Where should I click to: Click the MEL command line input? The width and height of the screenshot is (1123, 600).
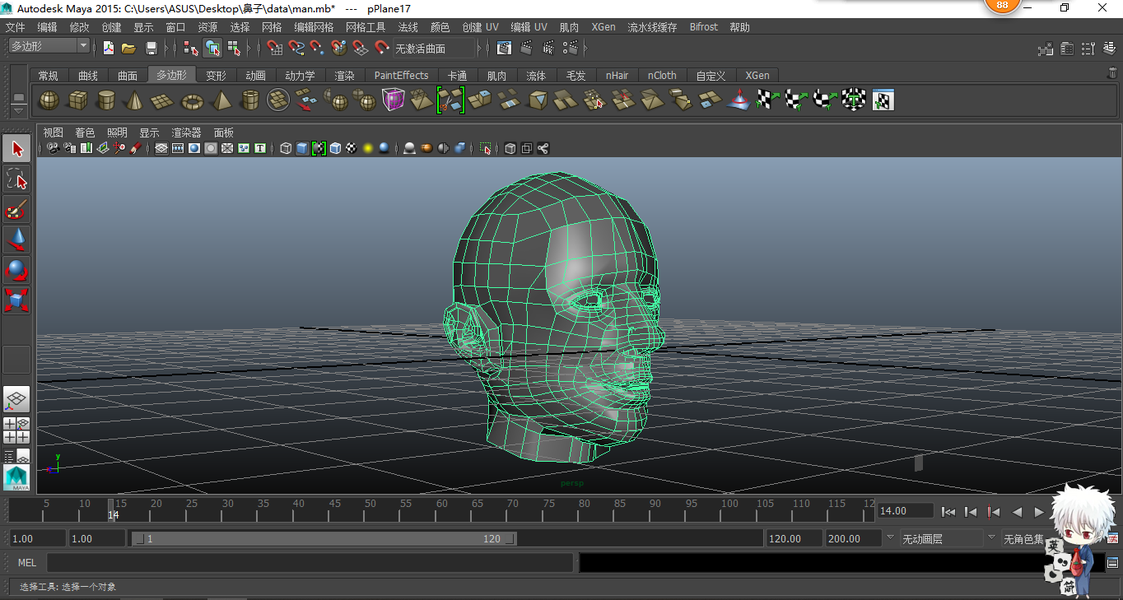click(x=310, y=563)
